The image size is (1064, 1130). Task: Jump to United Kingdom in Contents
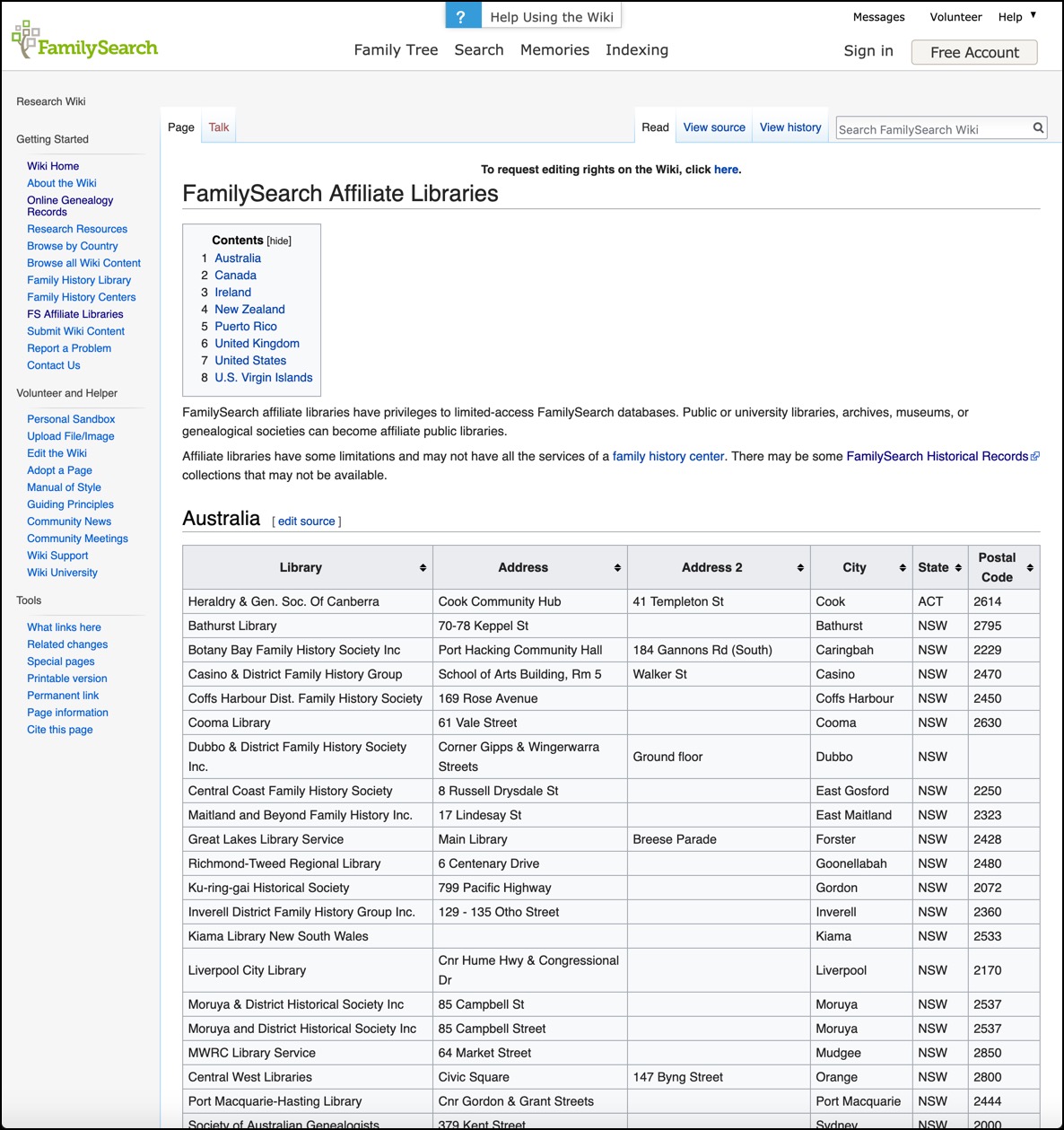pos(257,344)
